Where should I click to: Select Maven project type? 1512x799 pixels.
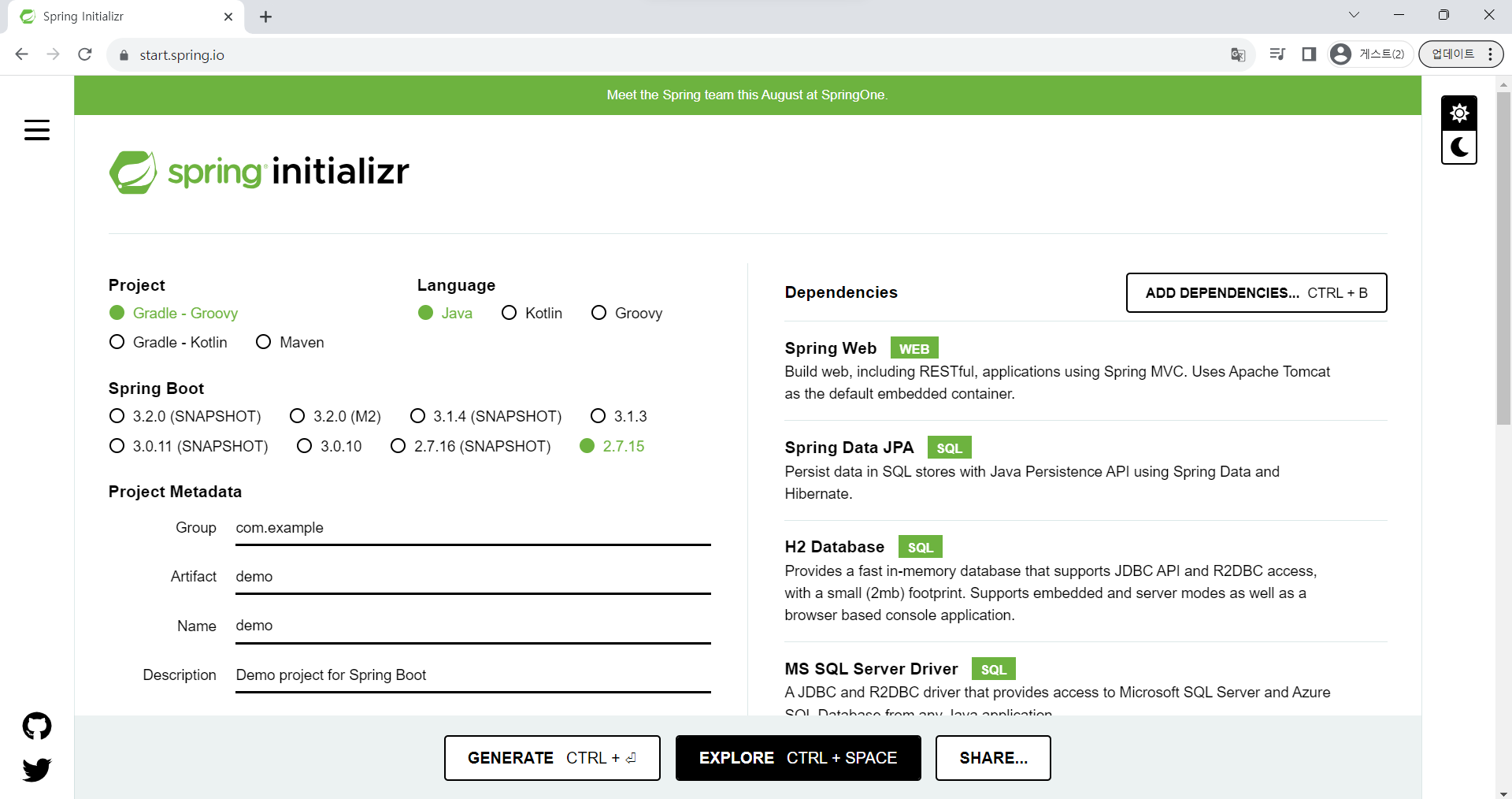(290, 342)
